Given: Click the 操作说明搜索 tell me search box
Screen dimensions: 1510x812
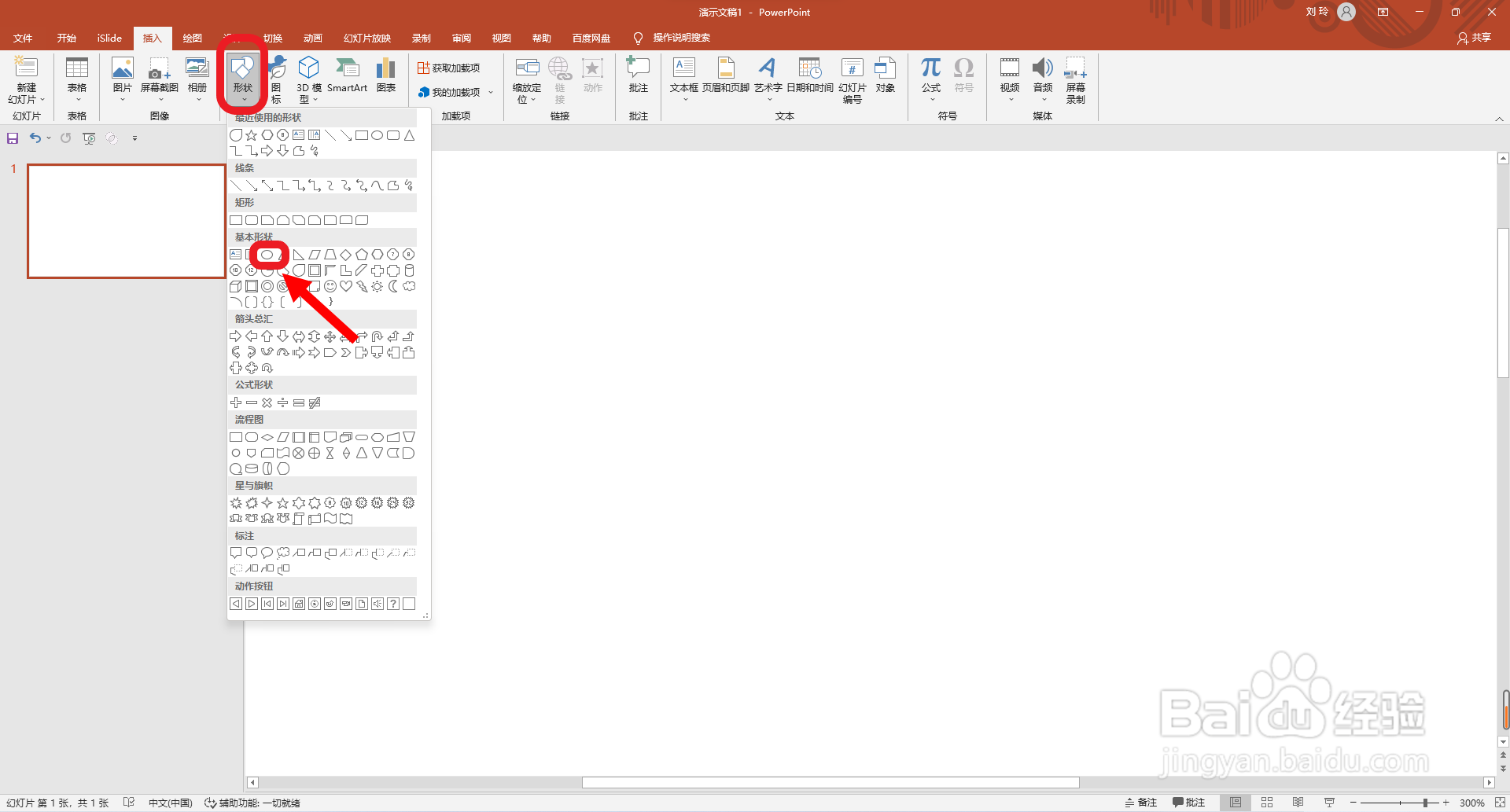Looking at the screenshot, I should coord(681,38).
